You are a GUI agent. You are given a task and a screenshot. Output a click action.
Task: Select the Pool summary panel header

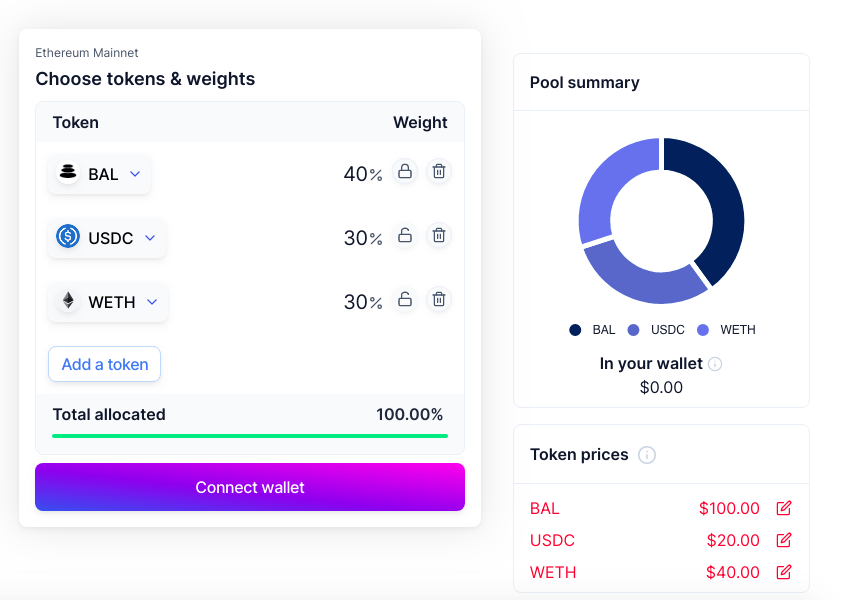(x=585, y=82)
